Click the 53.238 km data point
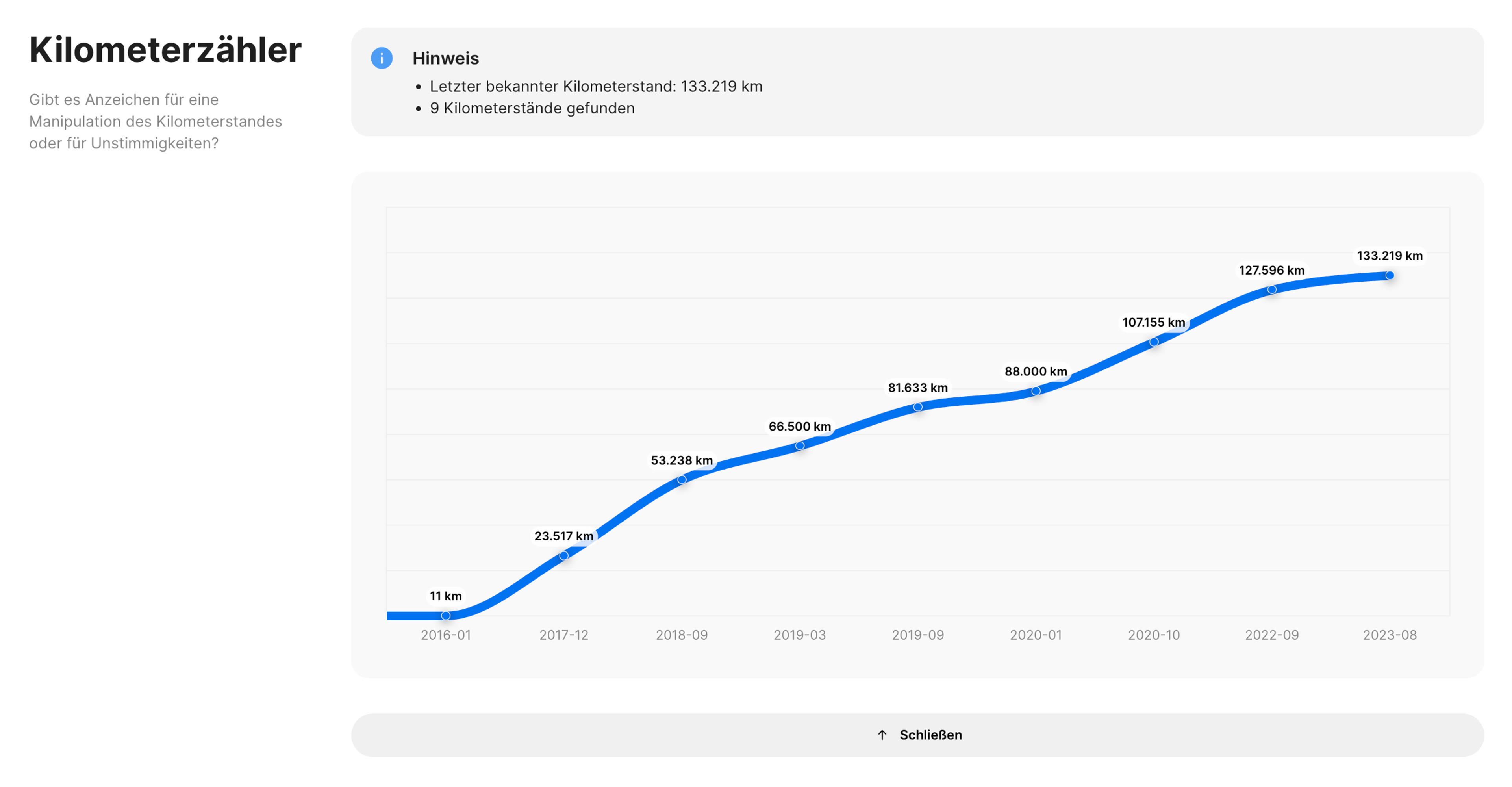Viewport: 1512px width, 787px height. [x=682, y=480]
